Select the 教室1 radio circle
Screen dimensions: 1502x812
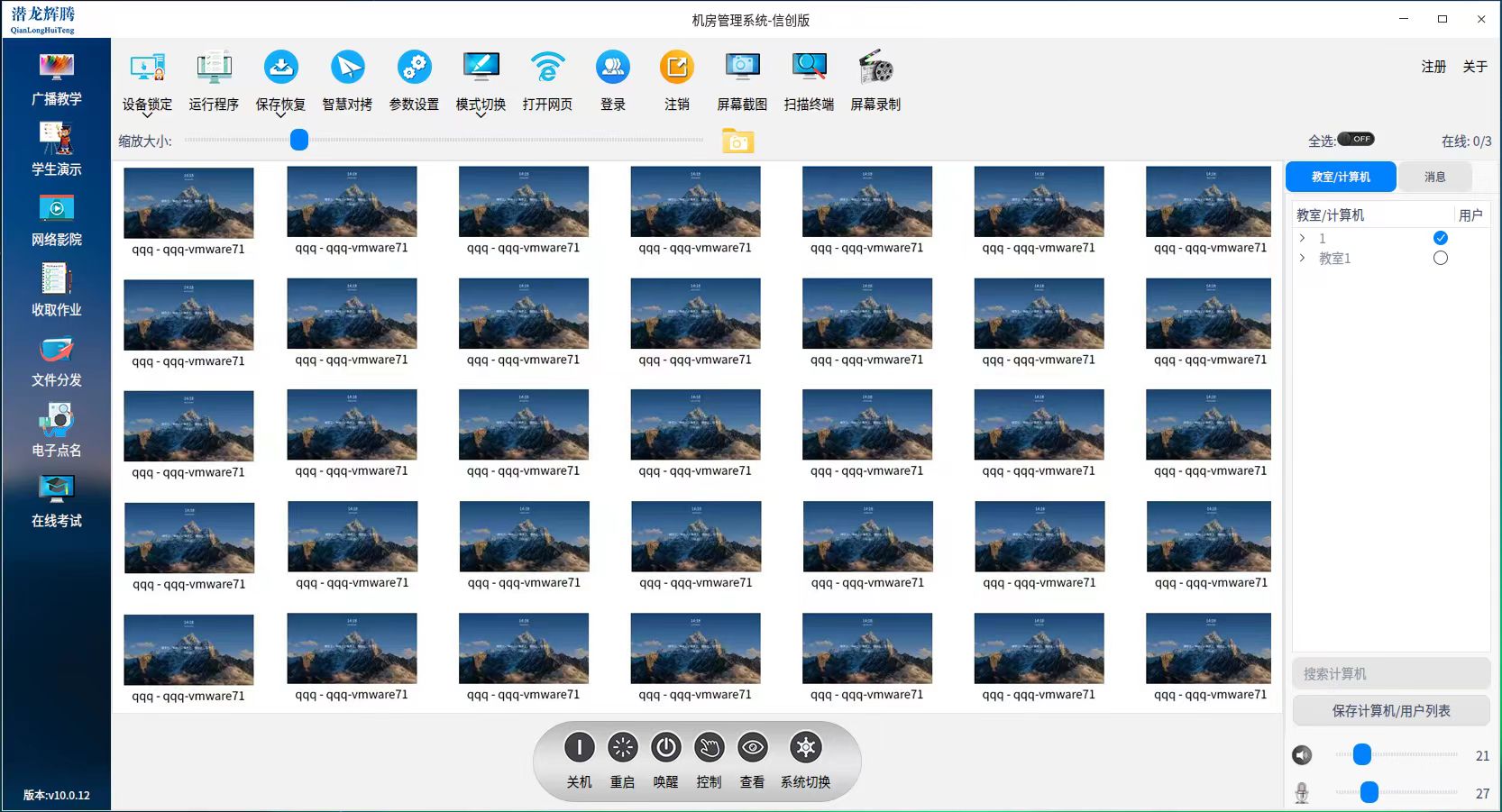coord(1440,259)
